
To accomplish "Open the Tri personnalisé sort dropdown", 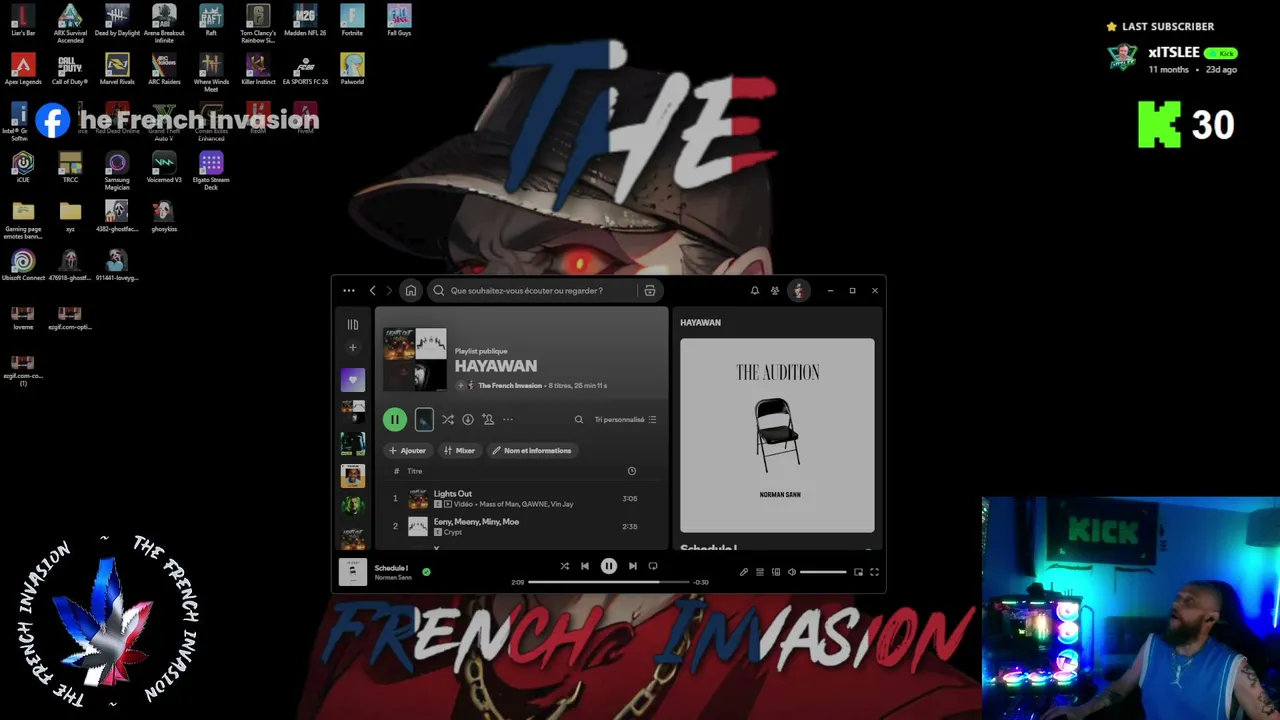I will (x=626, y=420).
